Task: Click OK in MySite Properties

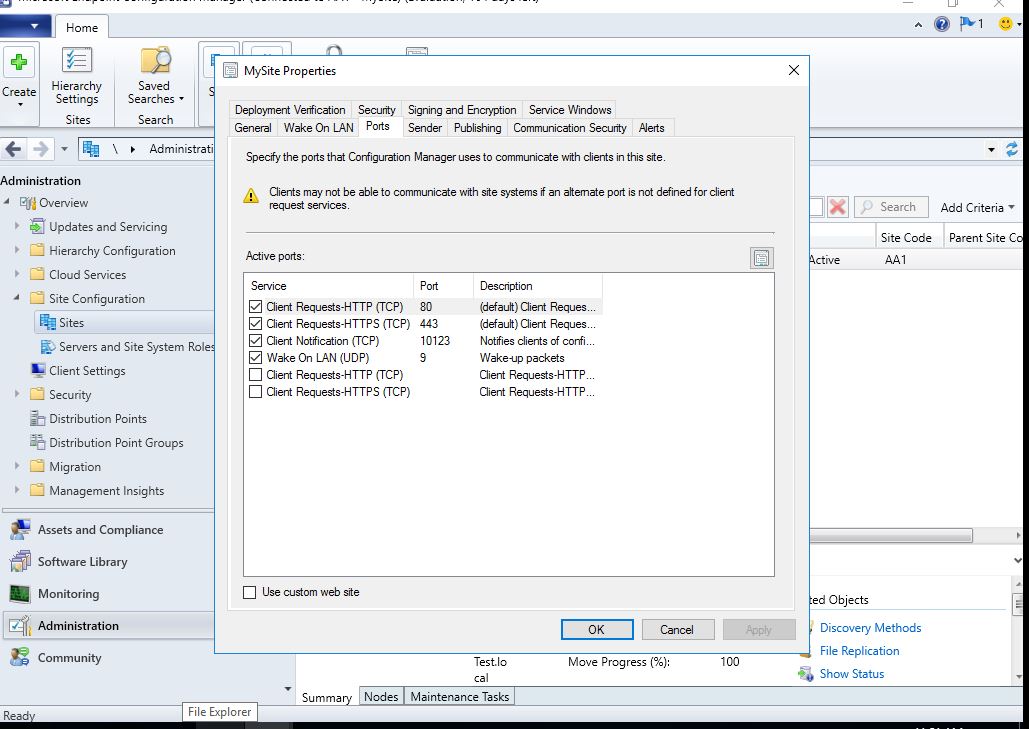Action: [x=597, y=629]
